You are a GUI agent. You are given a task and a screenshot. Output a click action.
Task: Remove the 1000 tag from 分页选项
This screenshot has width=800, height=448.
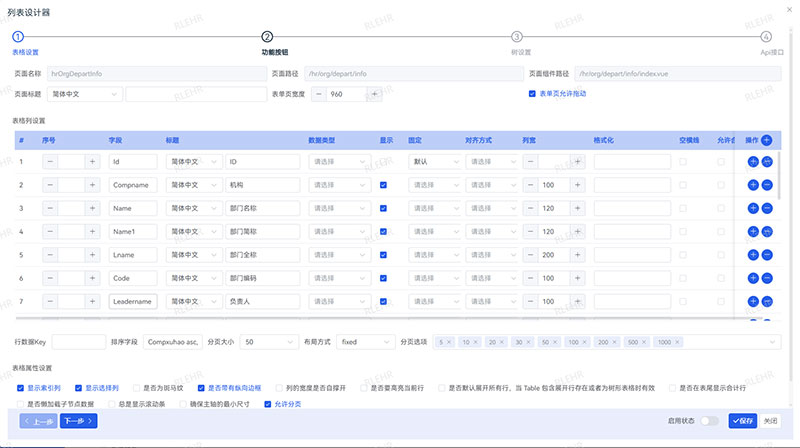(677, 342)
